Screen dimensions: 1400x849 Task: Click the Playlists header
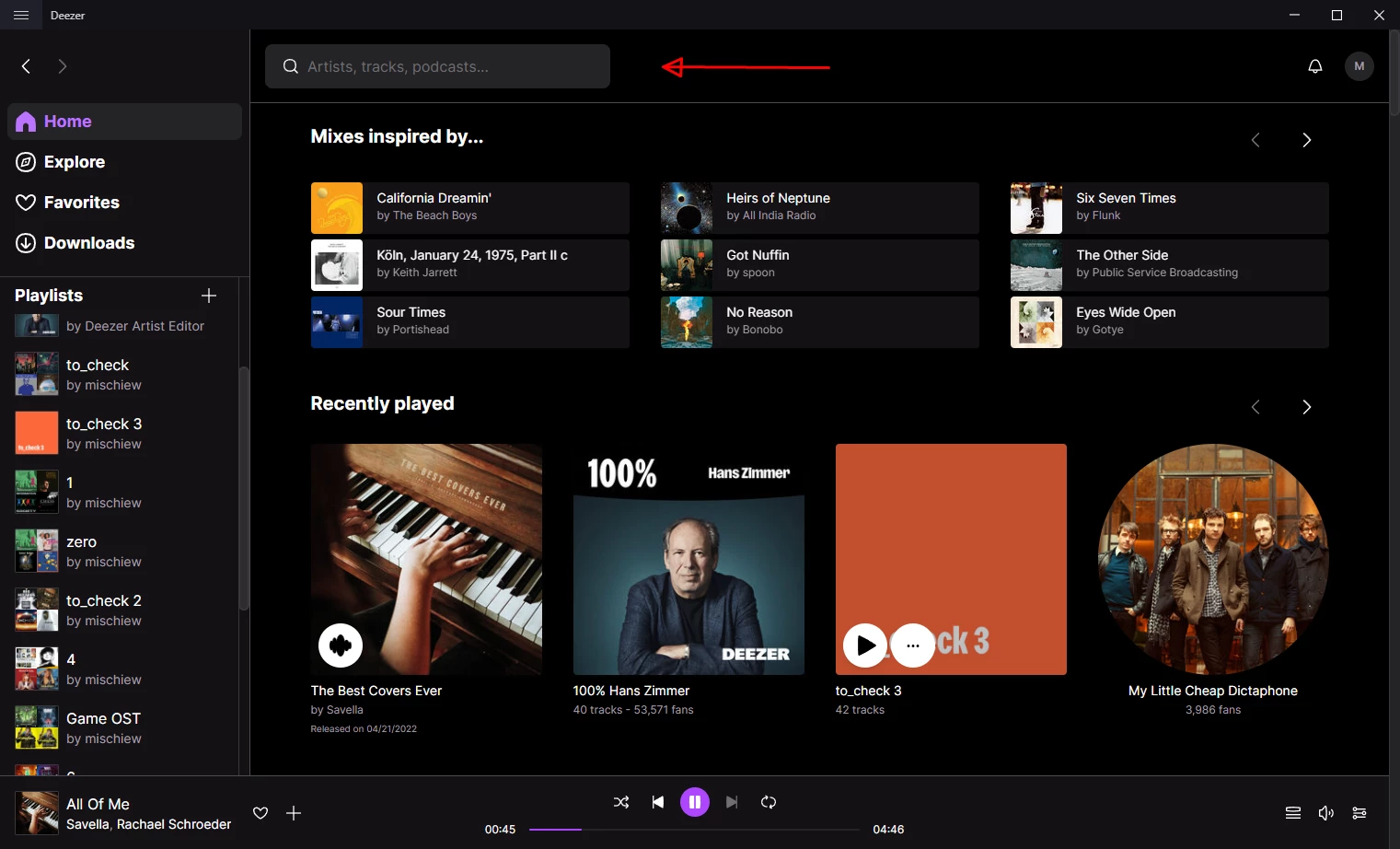tap(49, 296)
